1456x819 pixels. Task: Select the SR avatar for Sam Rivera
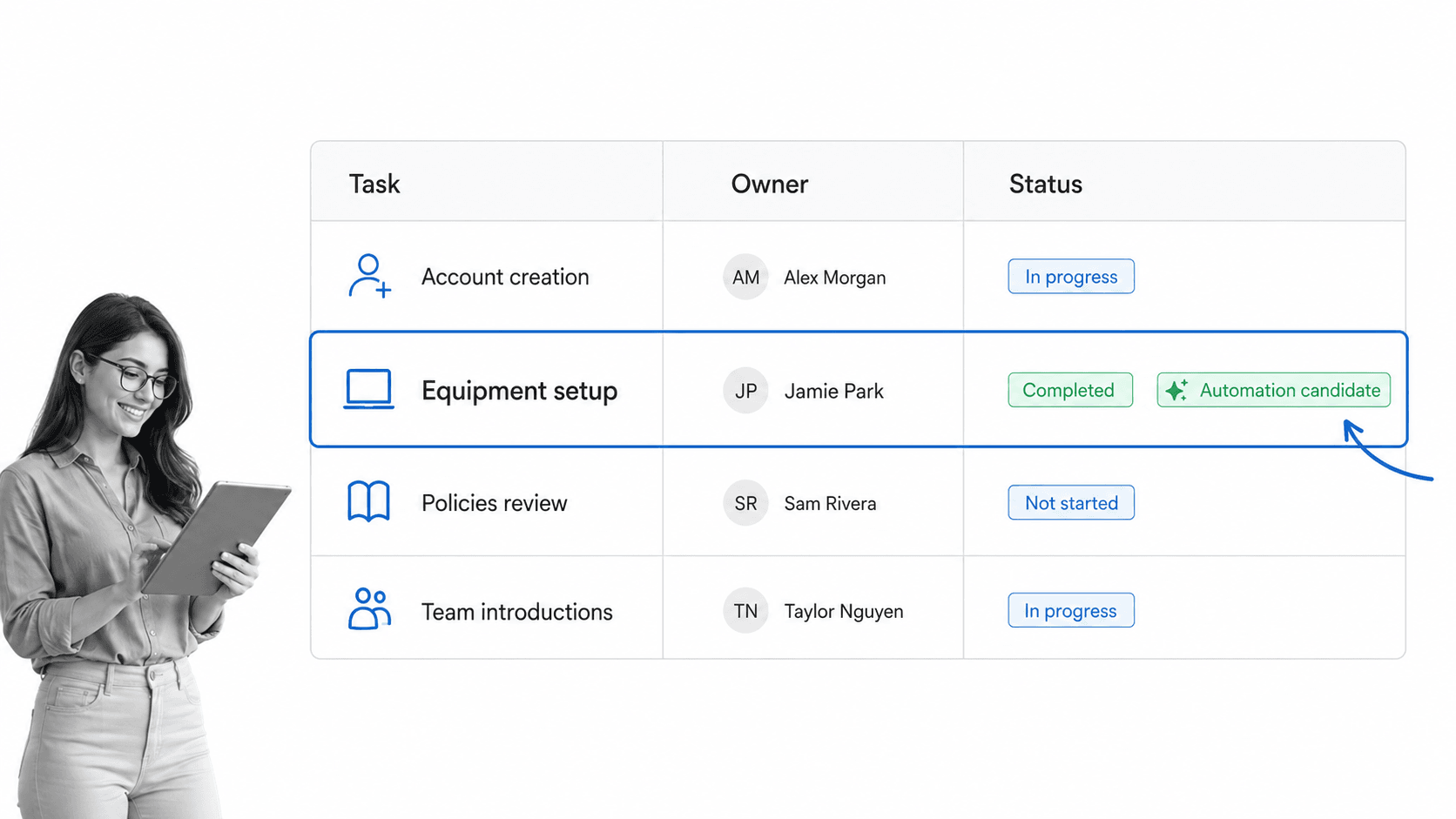click(x=745, y=503)
